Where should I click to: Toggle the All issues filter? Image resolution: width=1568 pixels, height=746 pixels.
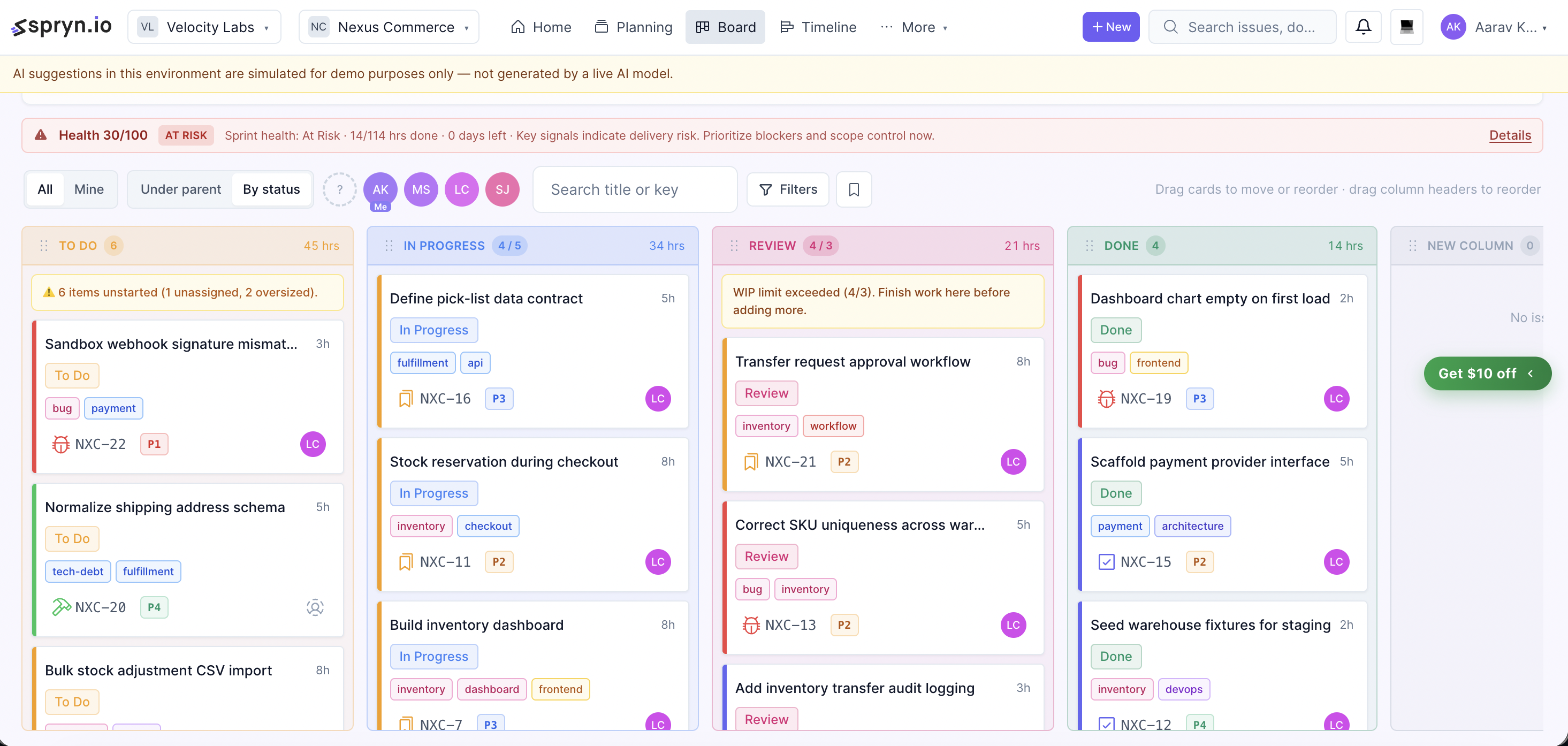tap(45, 189)
